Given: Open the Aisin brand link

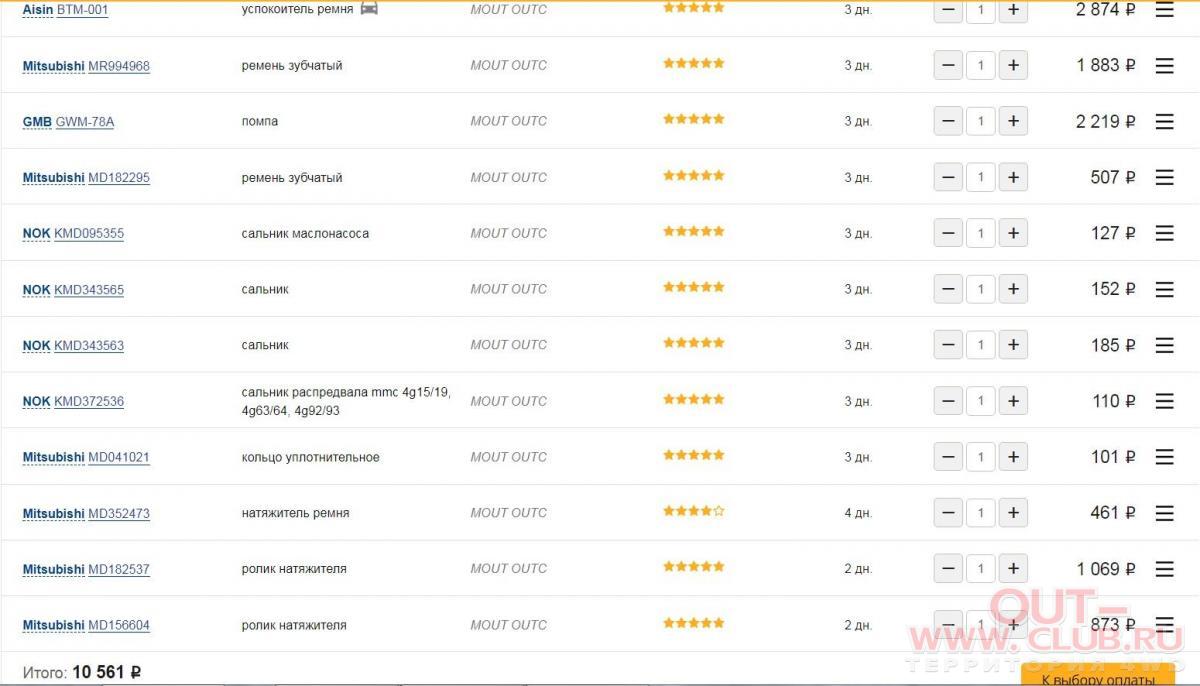Looking at the screenshot, I should click(x=38, y=9).
